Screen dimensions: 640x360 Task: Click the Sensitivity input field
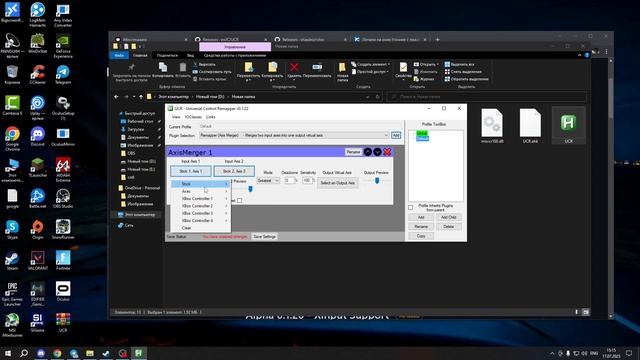[x=307, y=180]
